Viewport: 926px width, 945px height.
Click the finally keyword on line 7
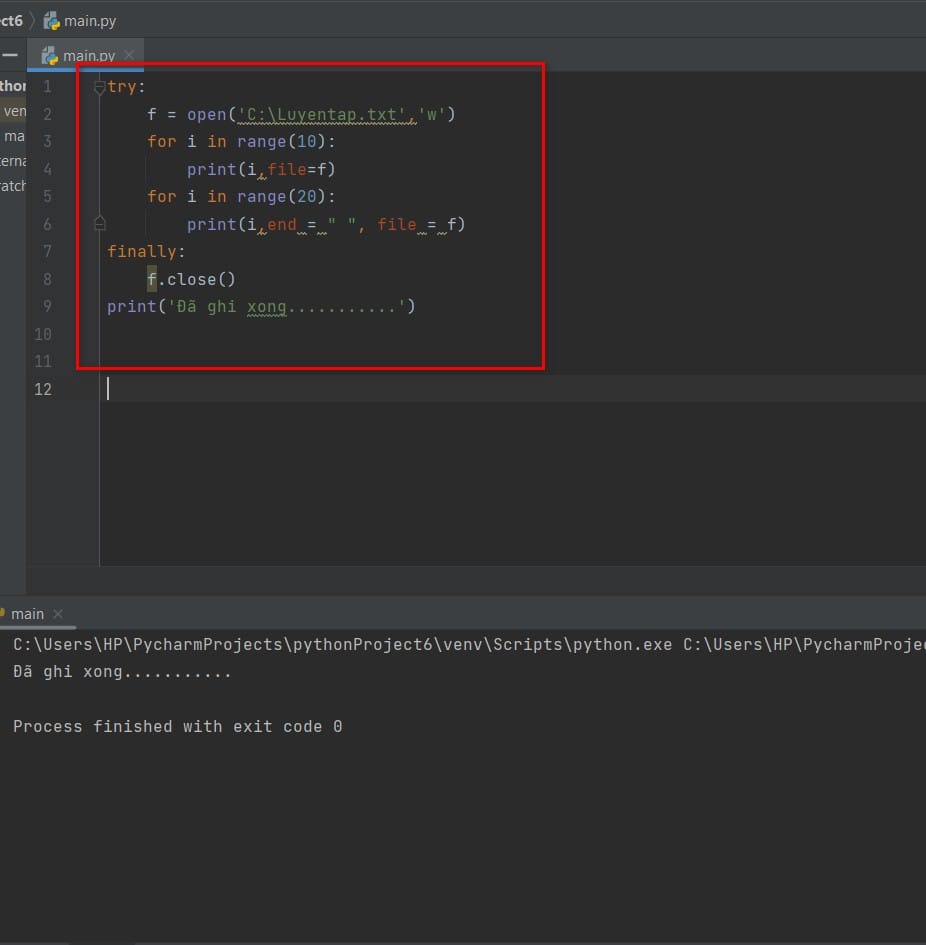click(142, 251)
